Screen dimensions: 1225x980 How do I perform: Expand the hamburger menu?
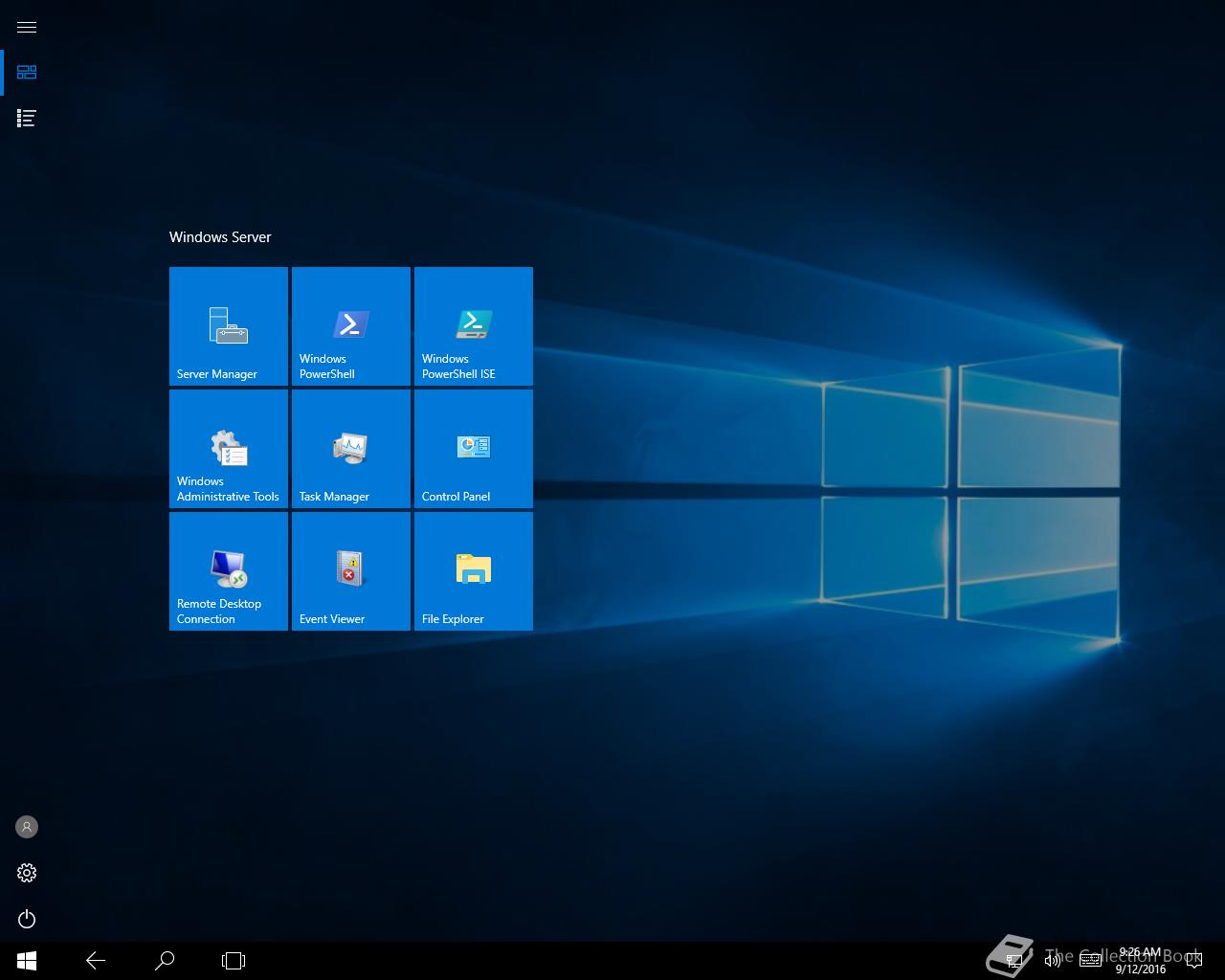27,27
